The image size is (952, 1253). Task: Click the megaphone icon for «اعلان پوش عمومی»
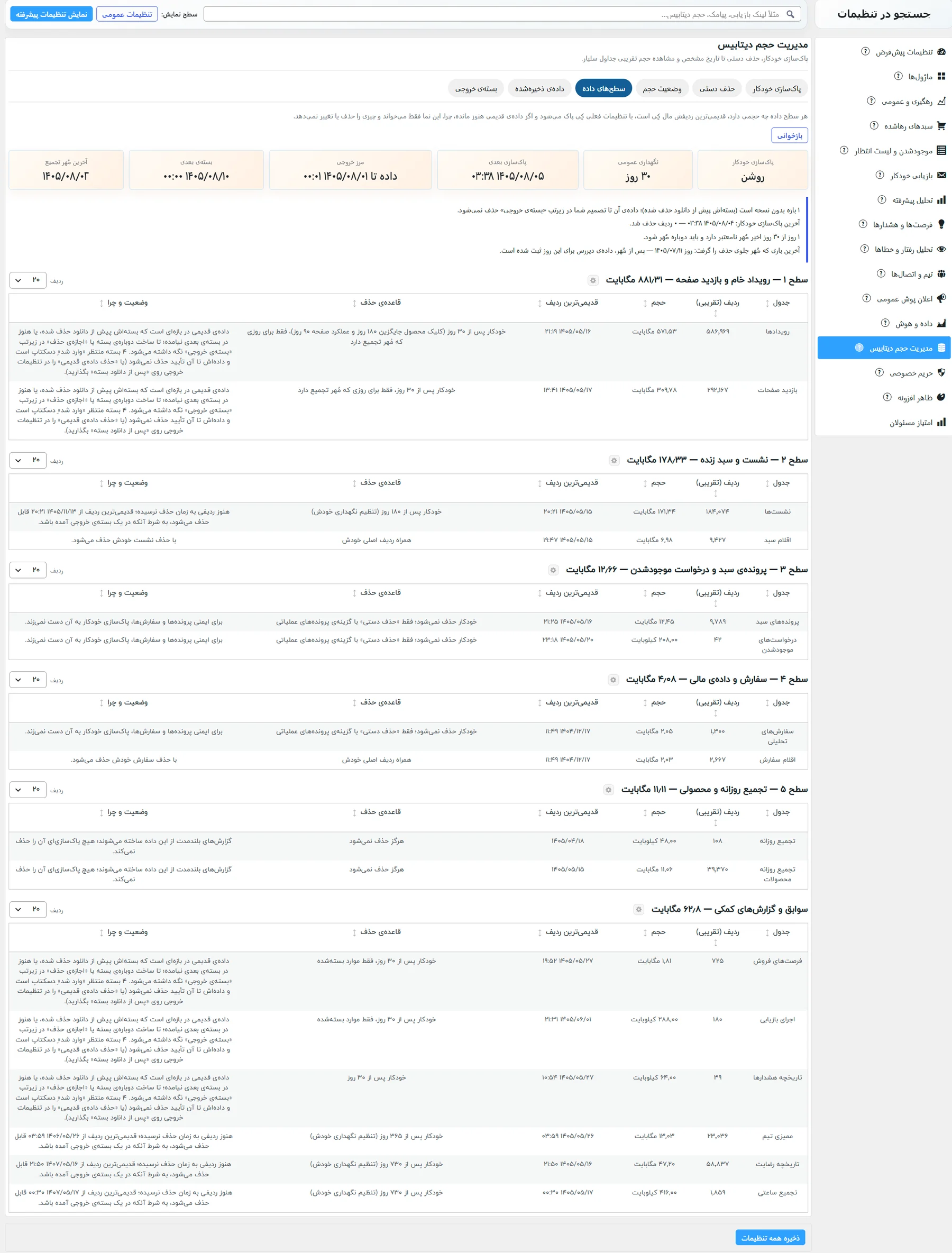[x=941, y=299]
